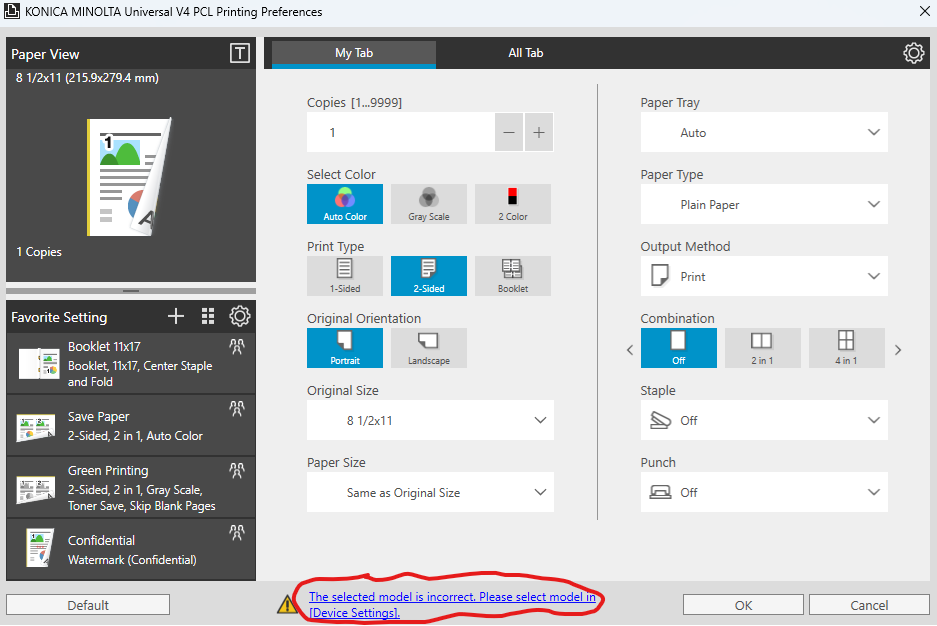Image resolution: width=937 pixels, height=626 pixels.
Task: Open the Staple options dropdown
Action: click(x=763, y=420)
